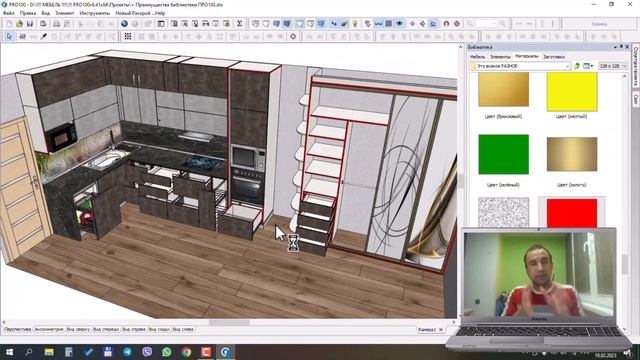
Task: Click the New project icon
Action: click(9, 24)
